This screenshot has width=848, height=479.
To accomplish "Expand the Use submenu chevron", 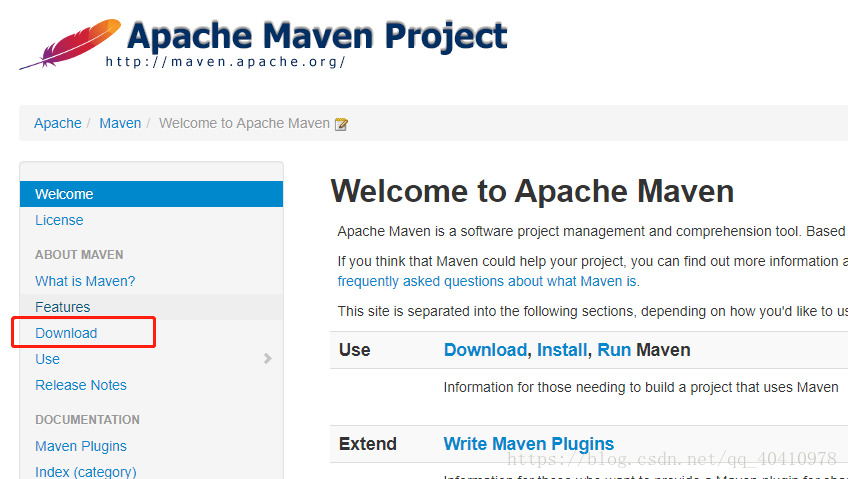I will (267, 358).
